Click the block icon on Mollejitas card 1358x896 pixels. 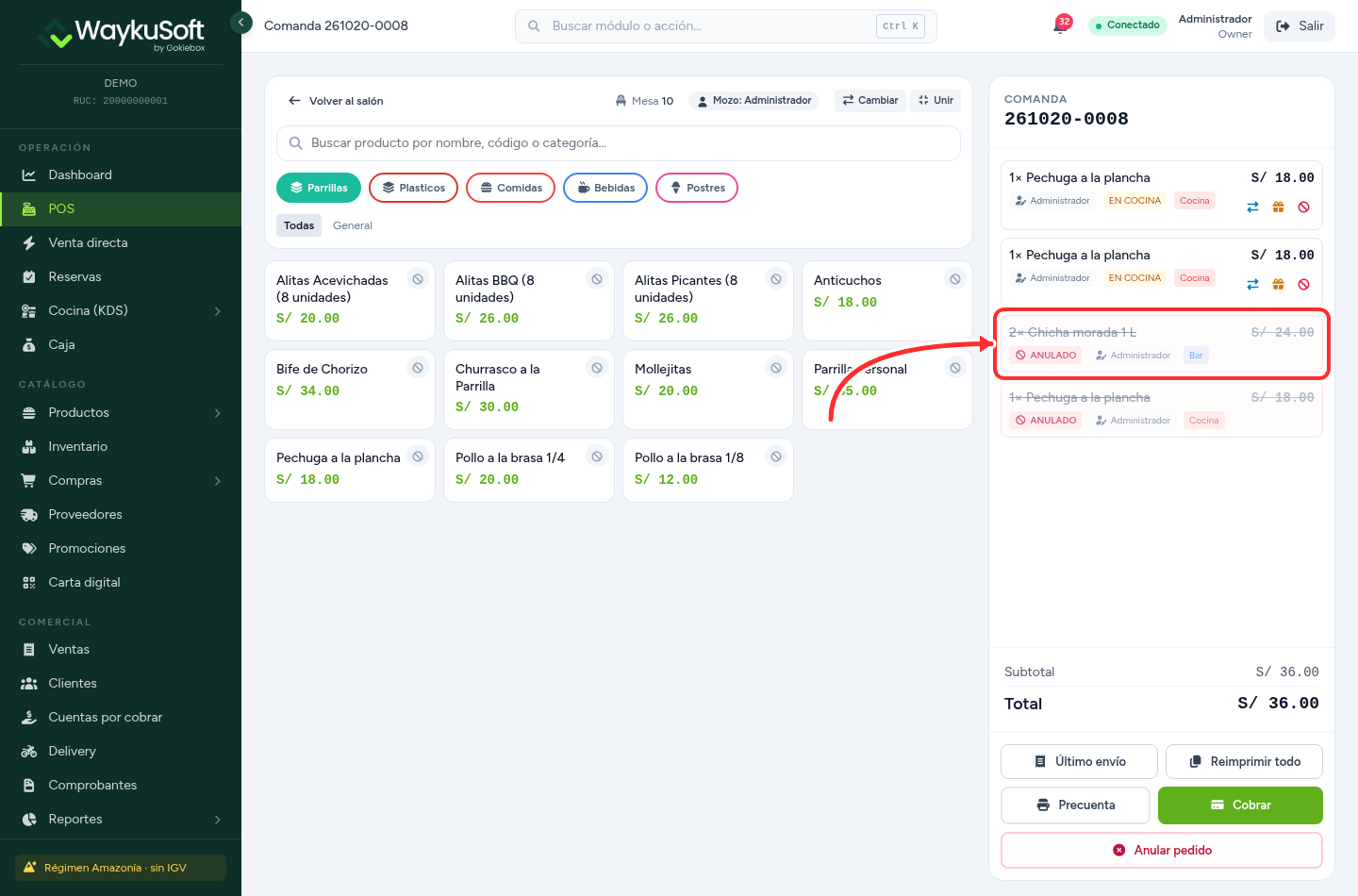[x=776, y=368]
